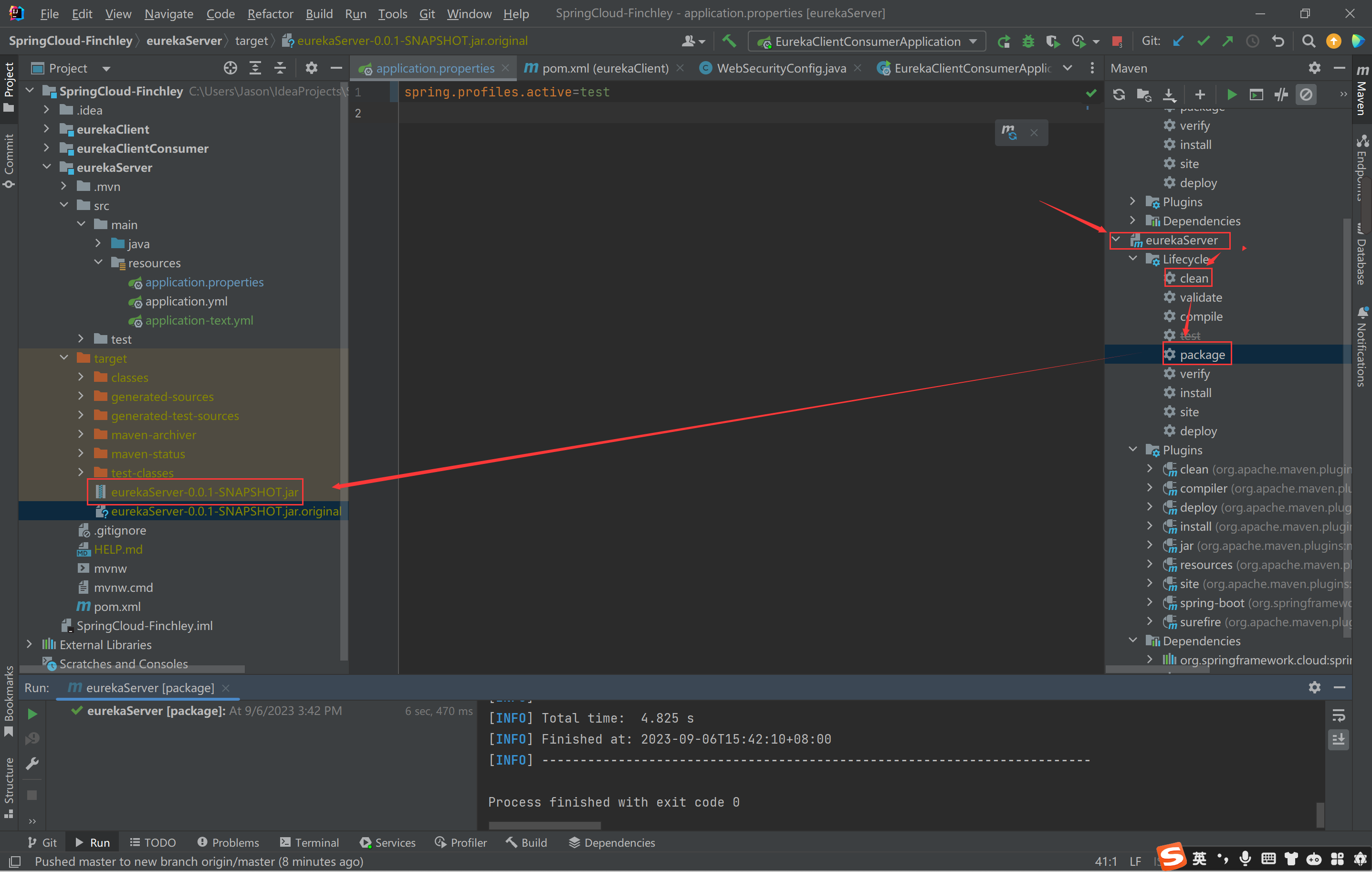Close the application.properties editor tab
The width and height of the screenshot is (1372, 872).
505,68
